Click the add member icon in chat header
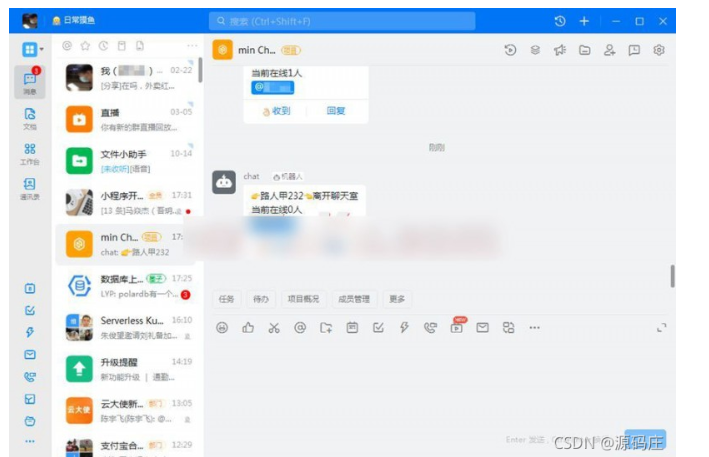 coord(609,50)
